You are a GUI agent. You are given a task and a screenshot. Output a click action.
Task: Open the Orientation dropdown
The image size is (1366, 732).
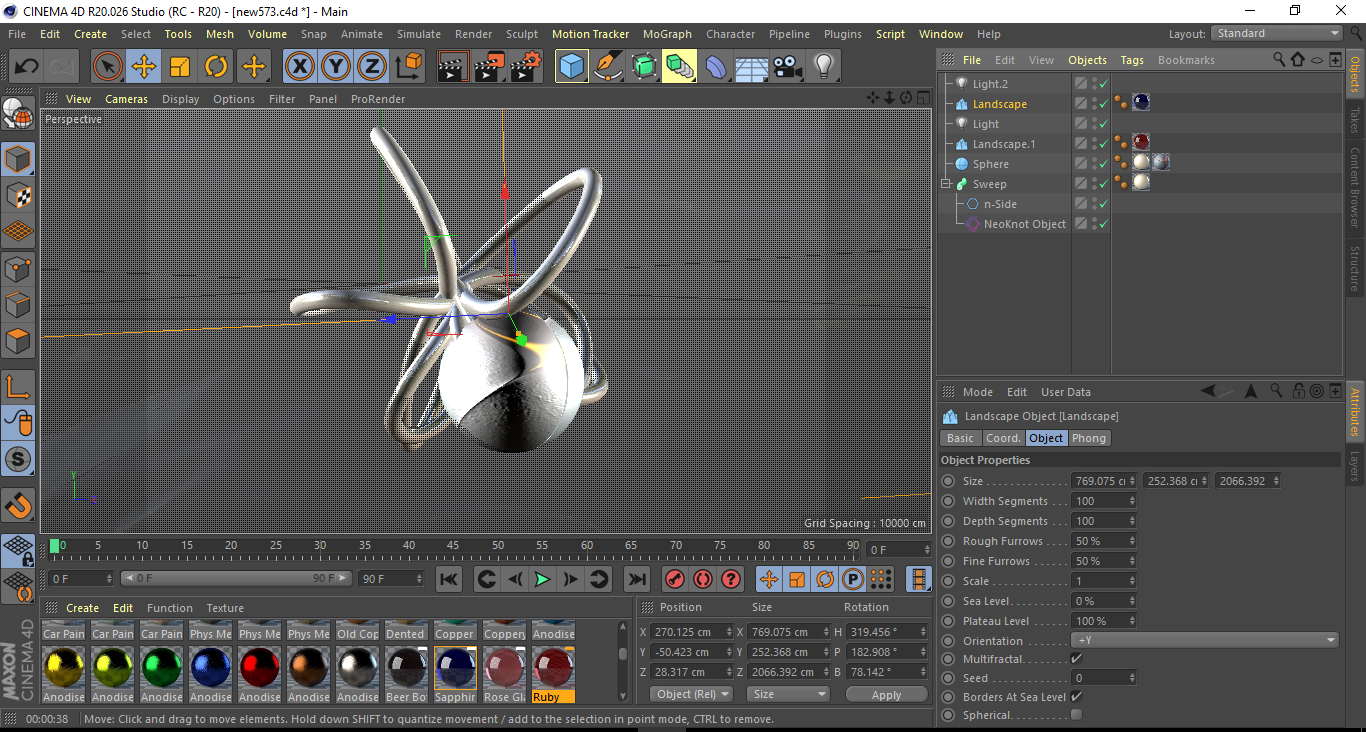point(1205,641)
